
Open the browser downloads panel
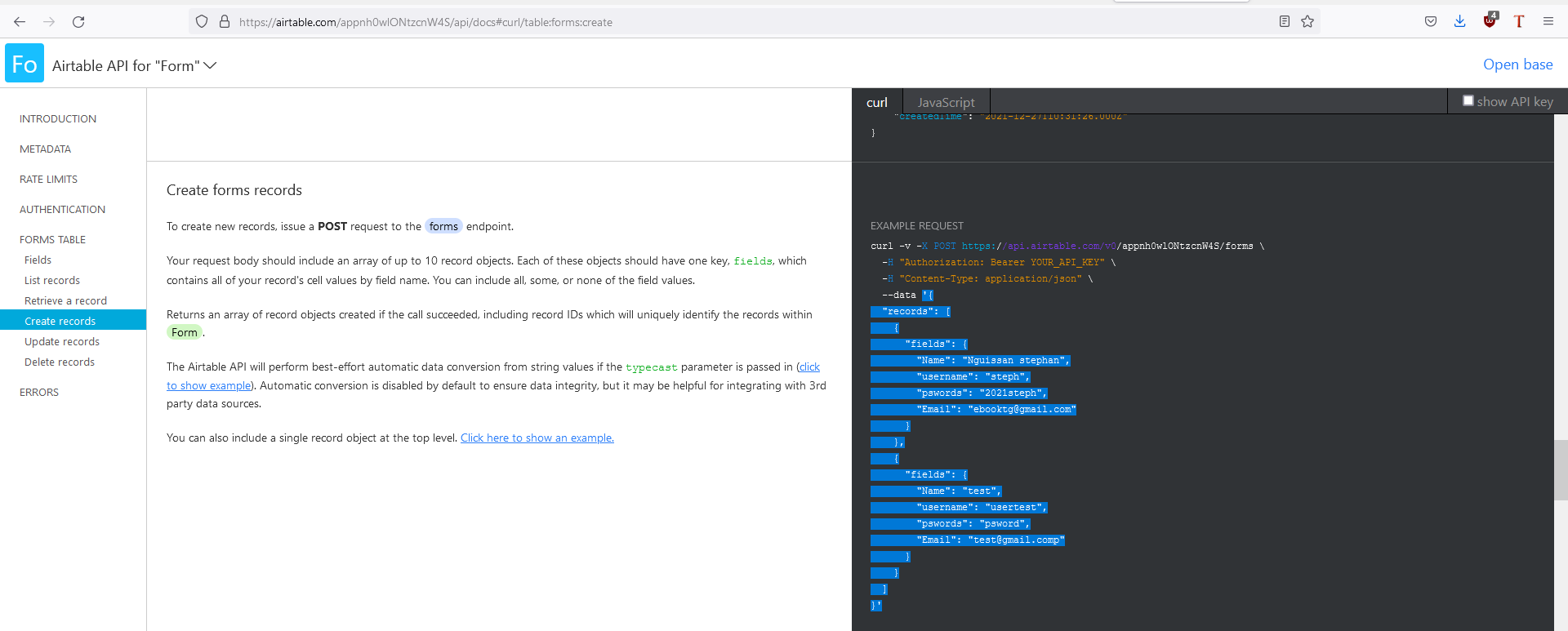click(x=1460, y=22)
